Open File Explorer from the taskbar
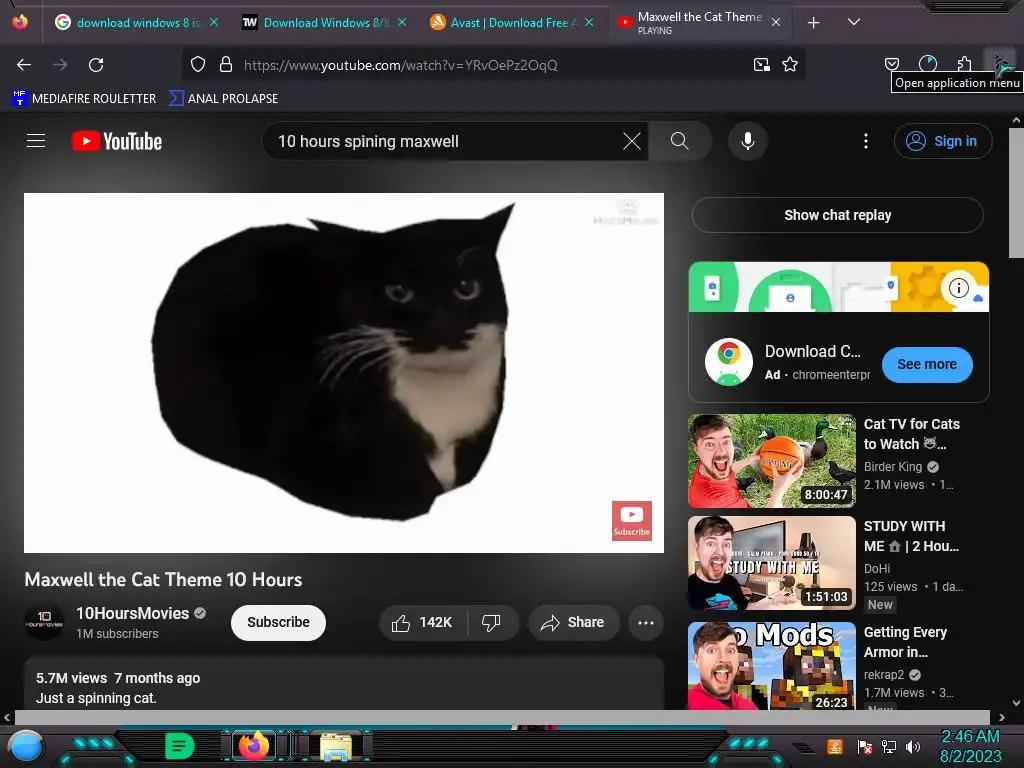Image resolution: width=1024 pixels, height=768 pixels. coord(336,746)
